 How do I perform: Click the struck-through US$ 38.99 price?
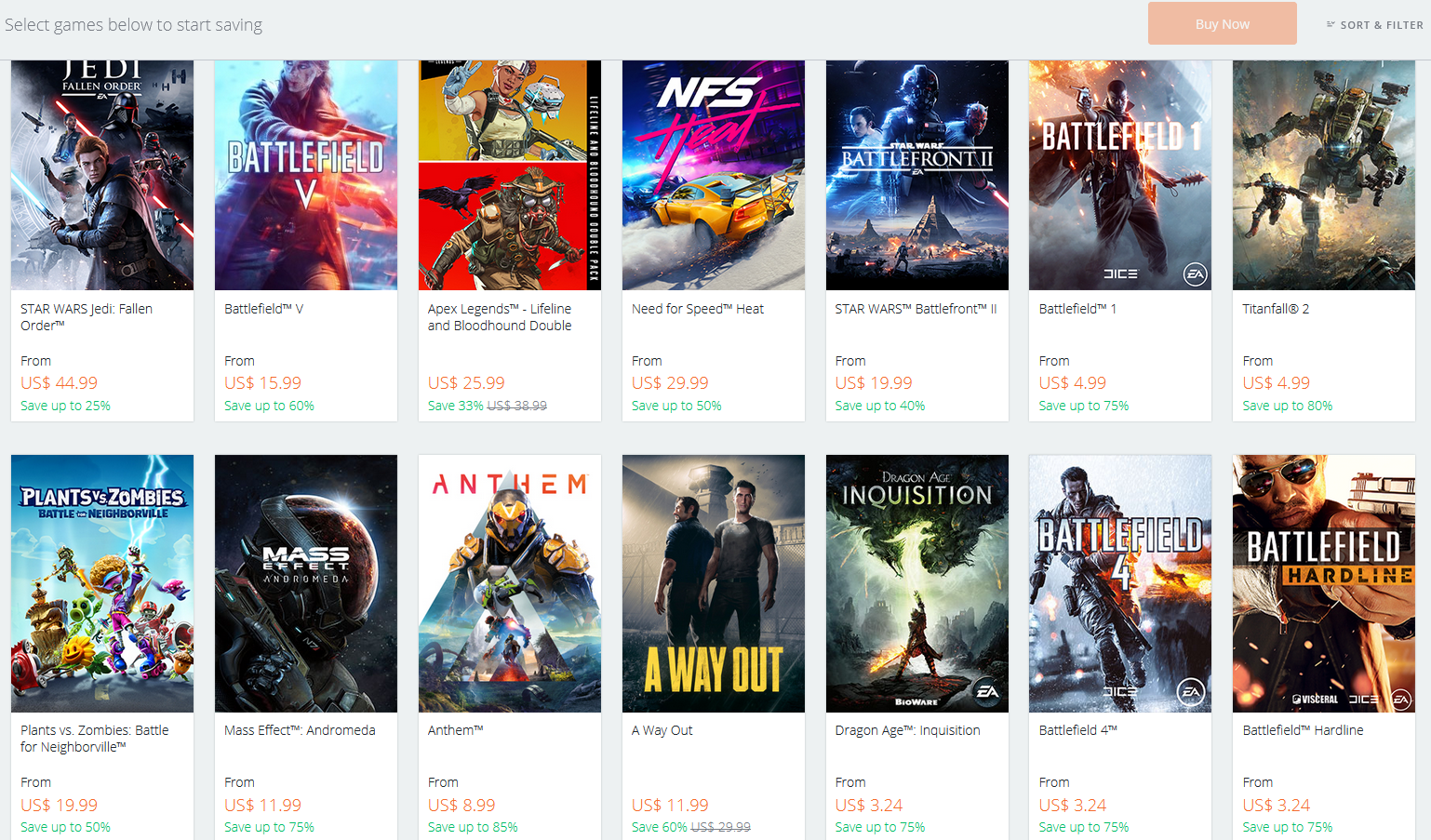coord(517,406)
